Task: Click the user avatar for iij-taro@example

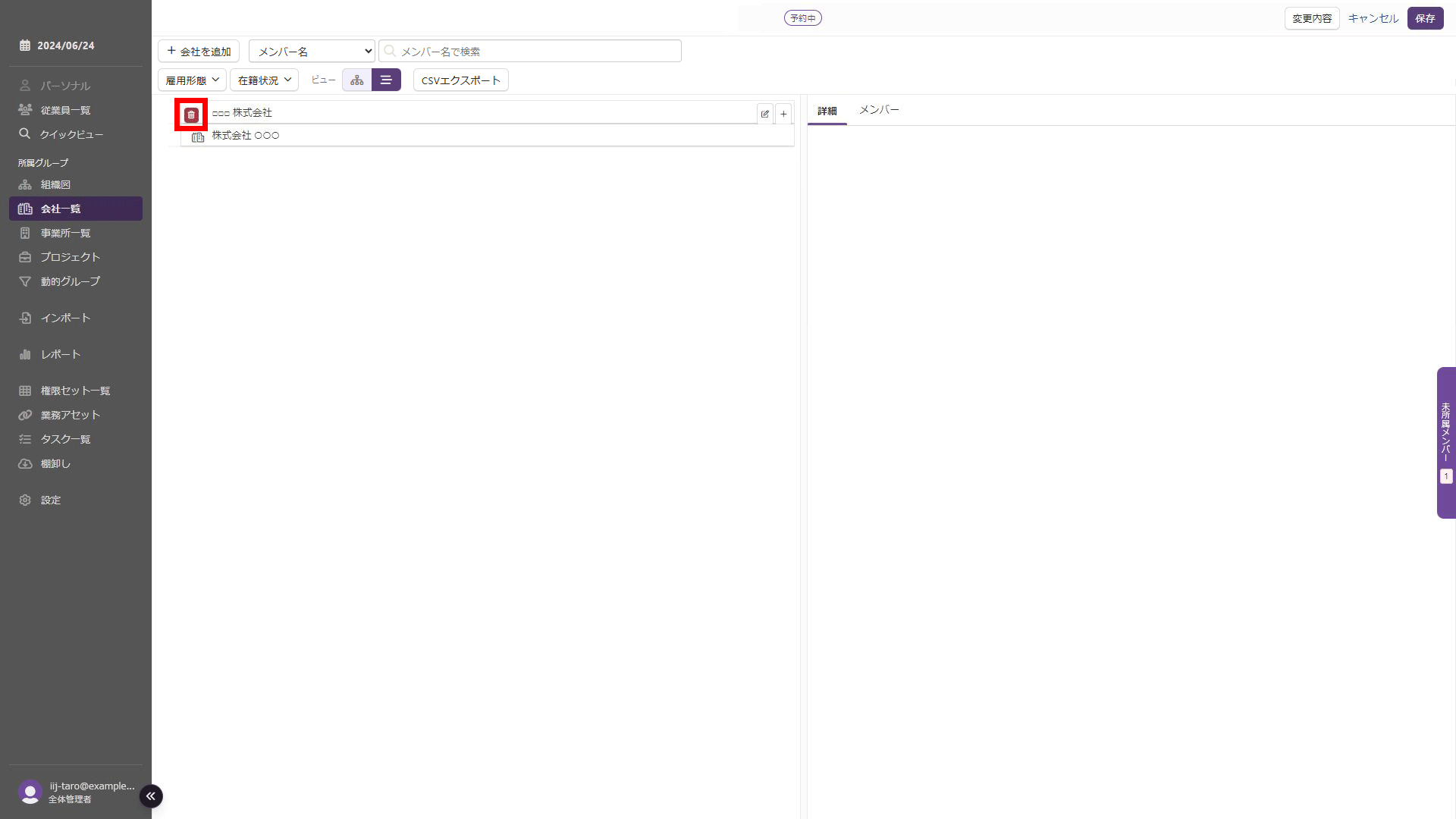Action: point(30,792)
